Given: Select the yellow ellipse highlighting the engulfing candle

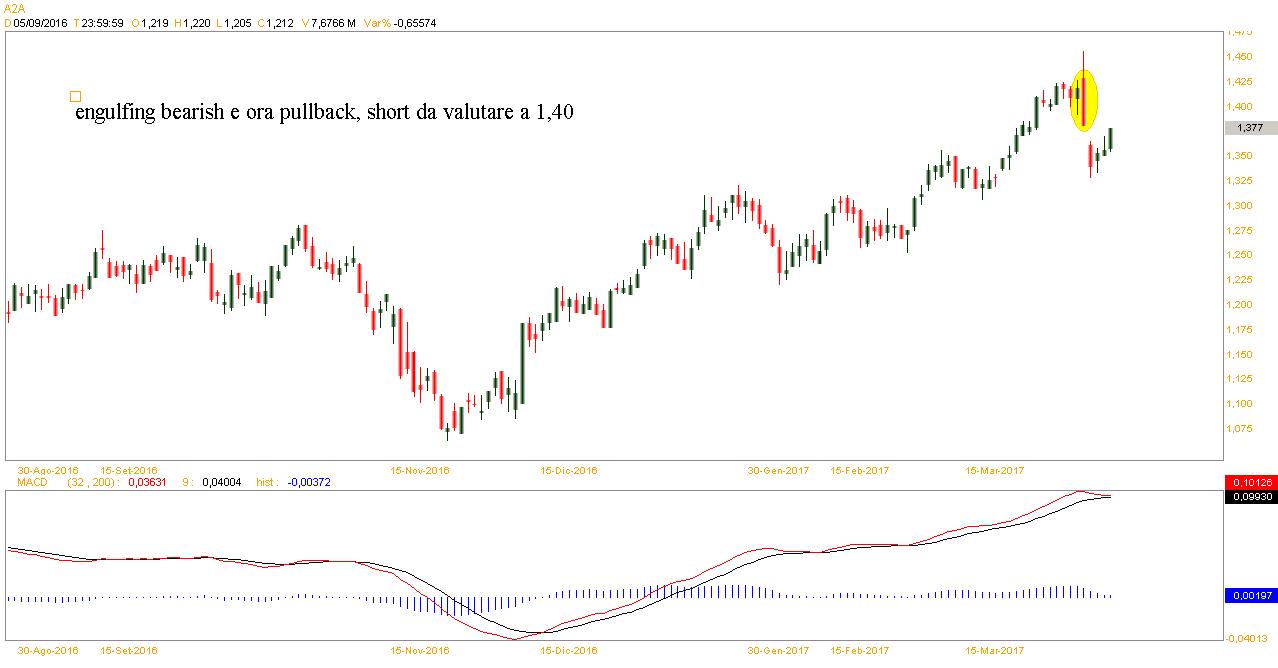Looking at the screenshot, I should click(x=1084, y=100).
